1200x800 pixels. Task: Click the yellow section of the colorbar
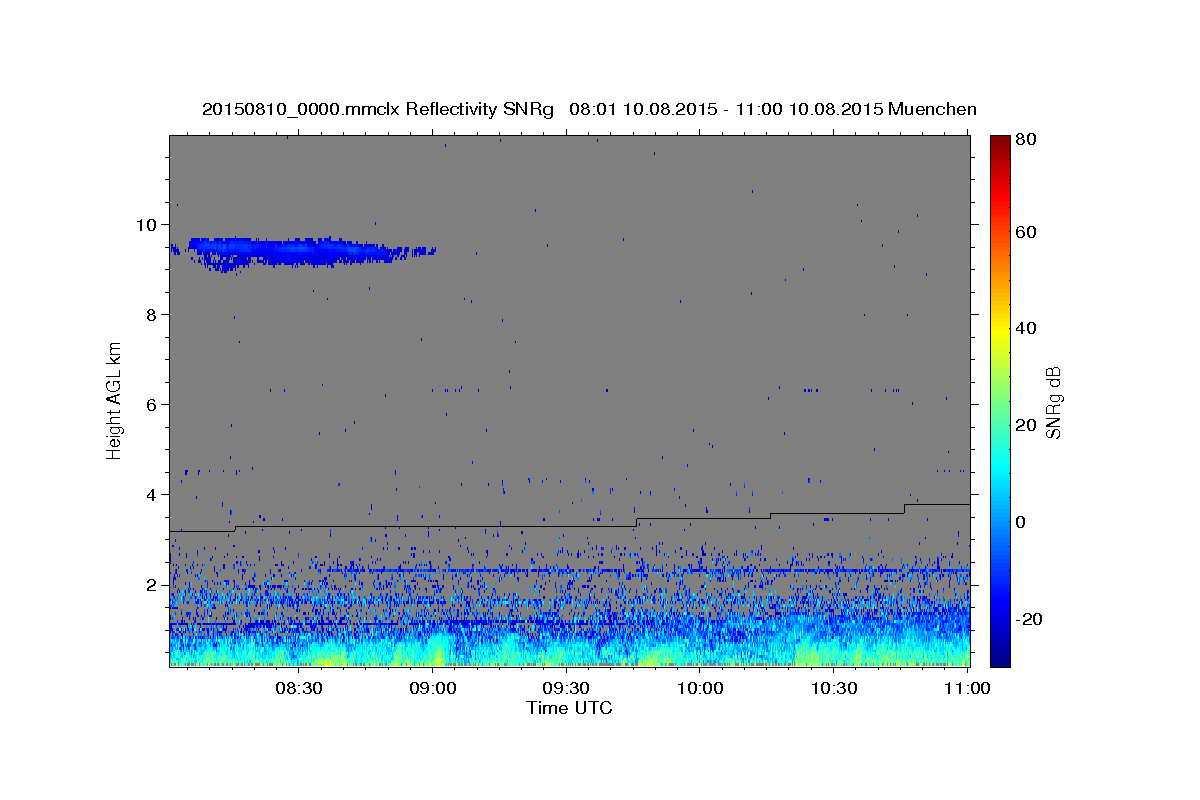[1000, 330]
